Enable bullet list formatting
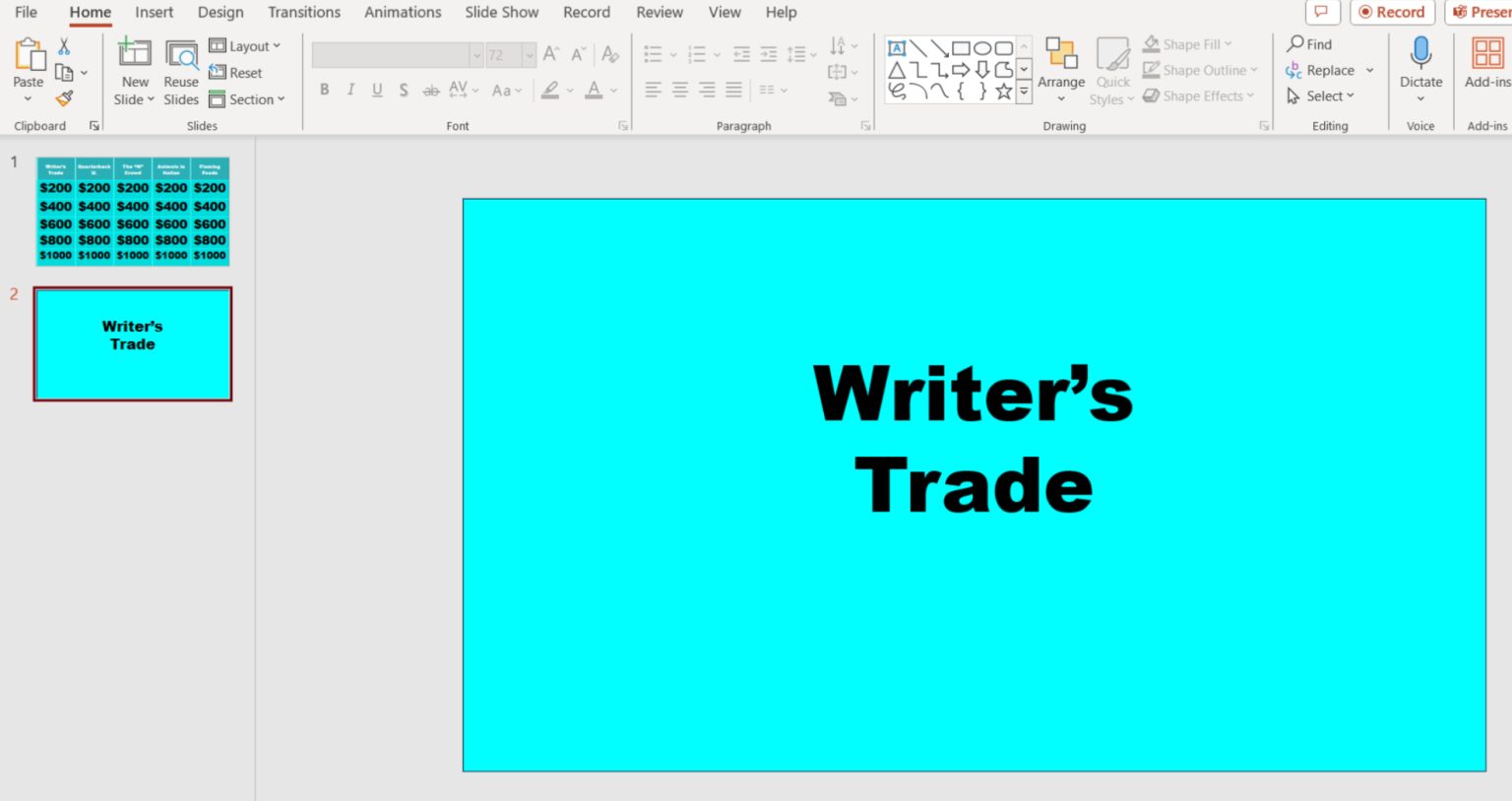The width and height of the screenshot is (1512, 801). pos(652,54)
